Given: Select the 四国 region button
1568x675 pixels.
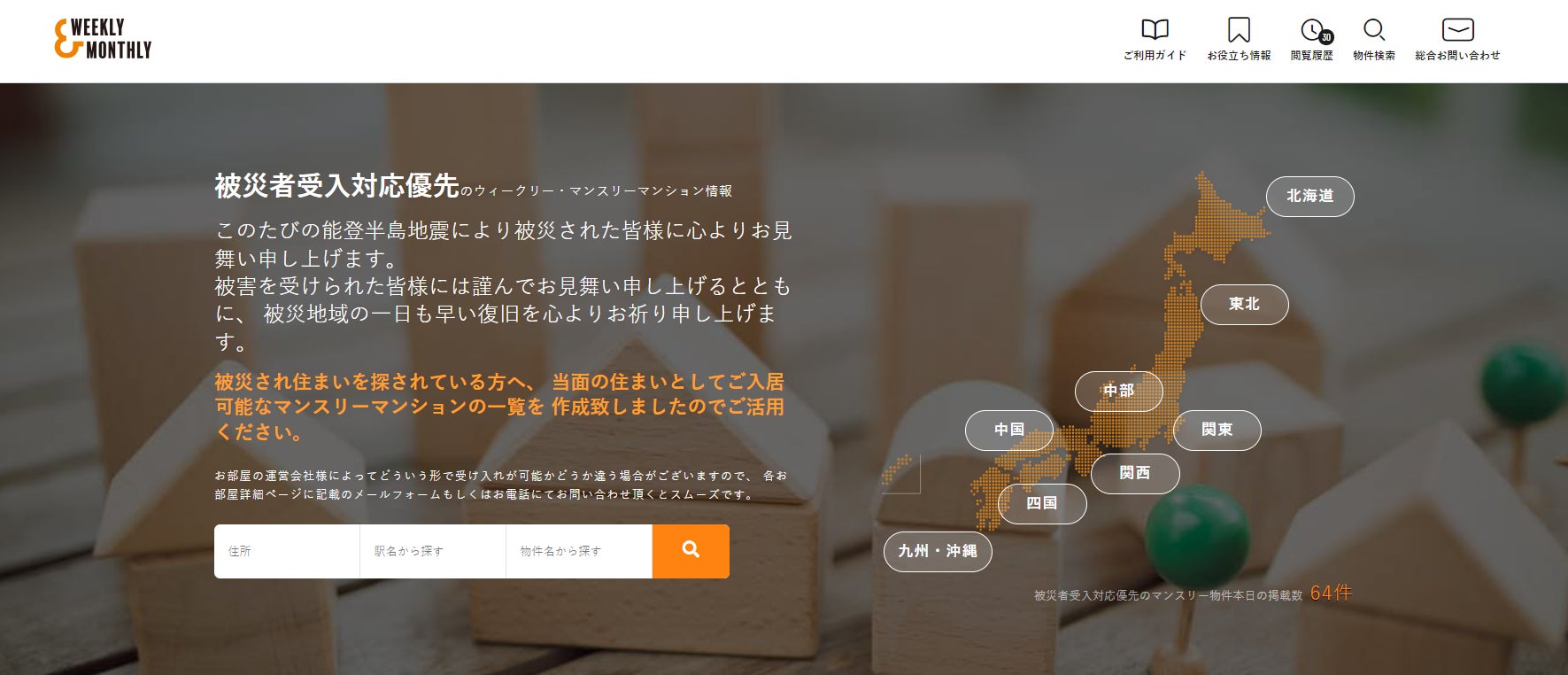Looking at the screenshot, I should [x=1041, y=504].
